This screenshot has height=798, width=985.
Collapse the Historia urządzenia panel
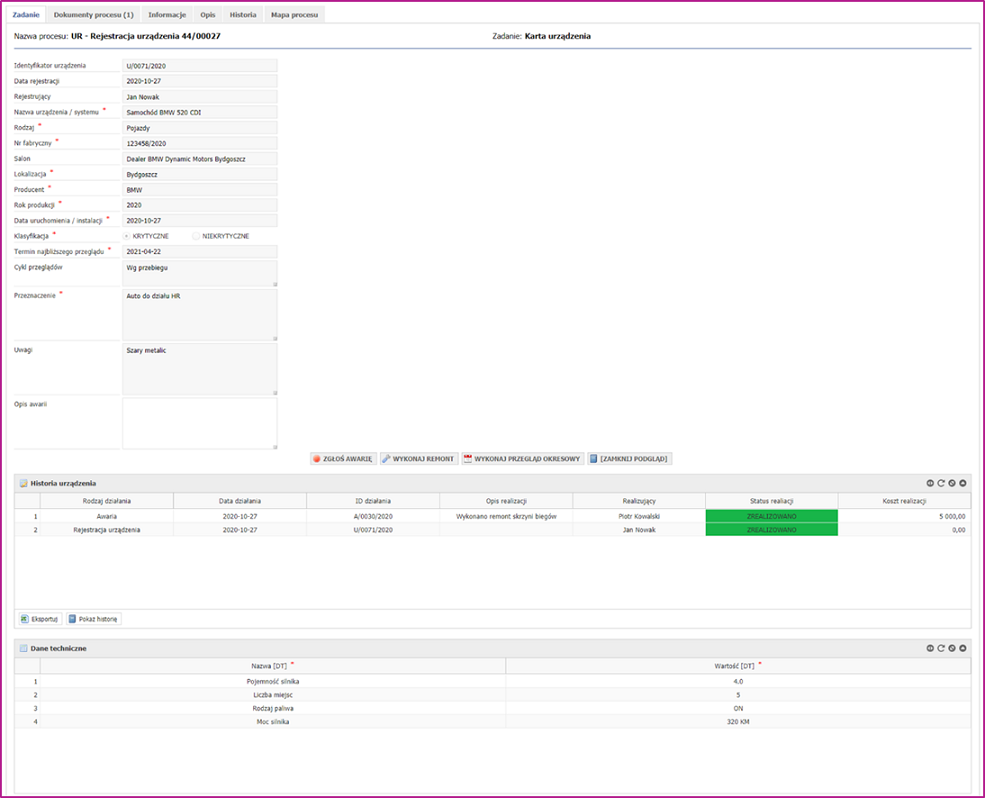tap(963, 483)
